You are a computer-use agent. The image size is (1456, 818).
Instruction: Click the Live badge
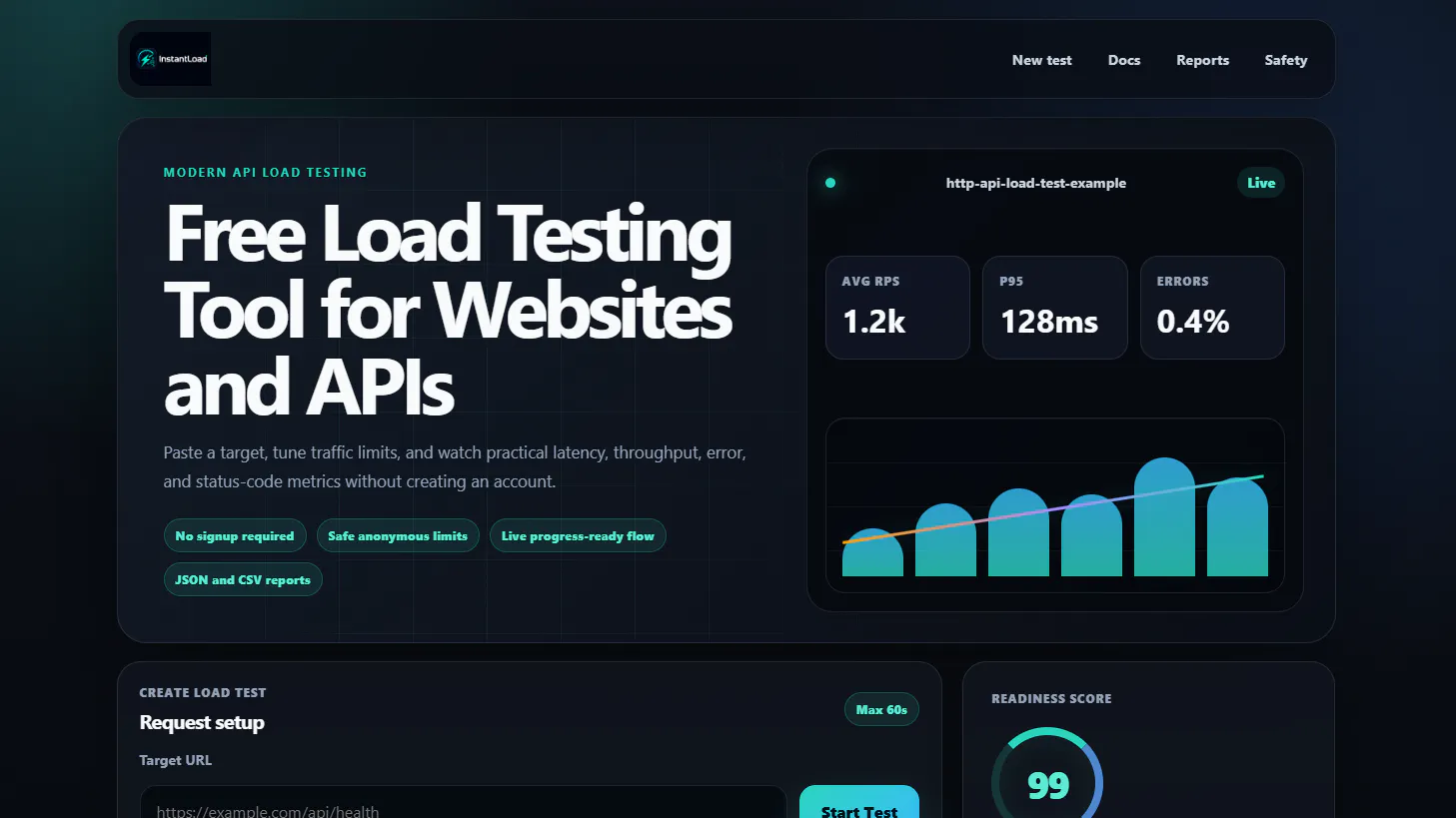[x=1261, y=183]
